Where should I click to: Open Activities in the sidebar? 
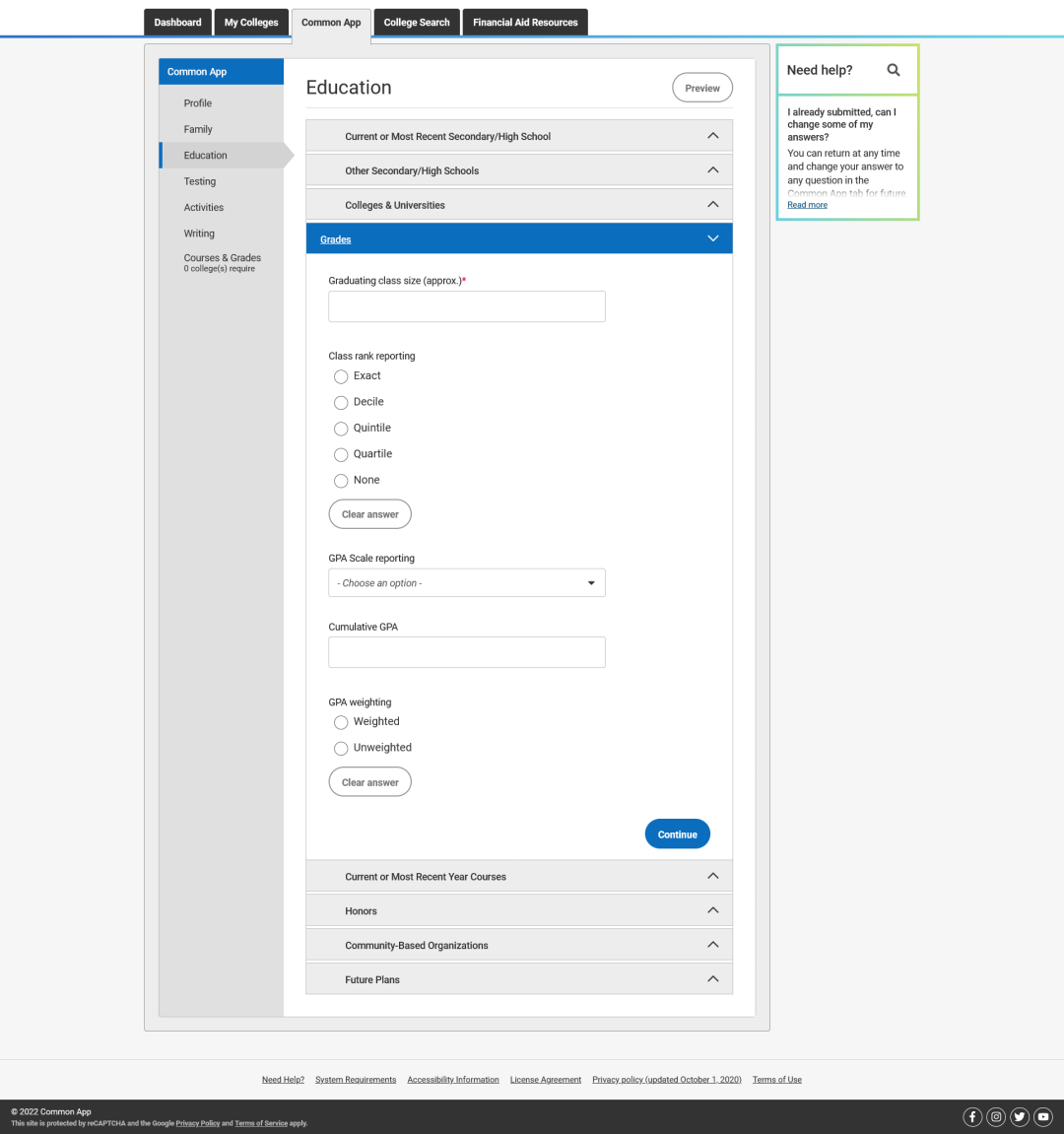(x=203, y=208)
